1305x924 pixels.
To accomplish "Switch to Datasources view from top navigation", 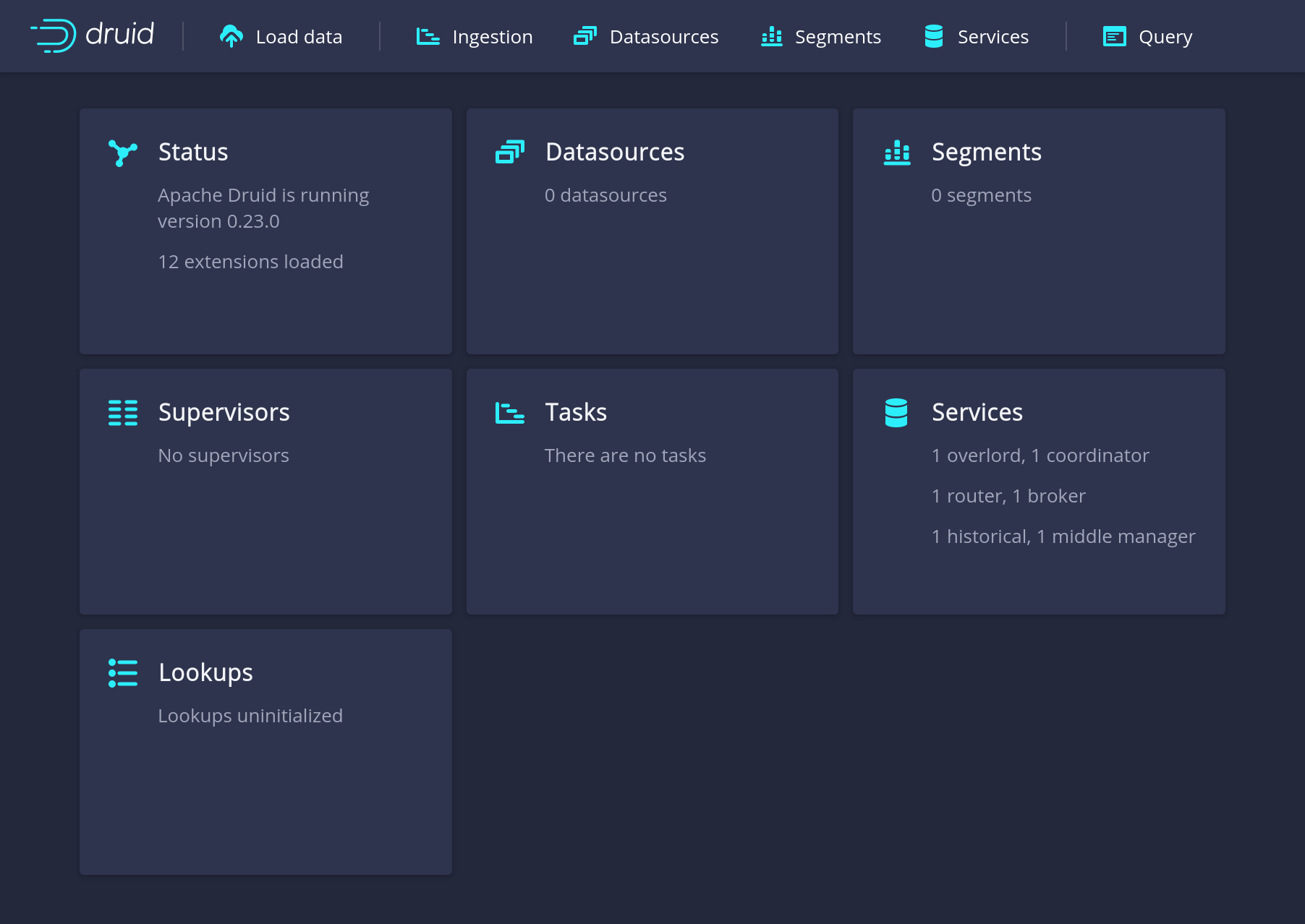I will click(x=646, y=36).
